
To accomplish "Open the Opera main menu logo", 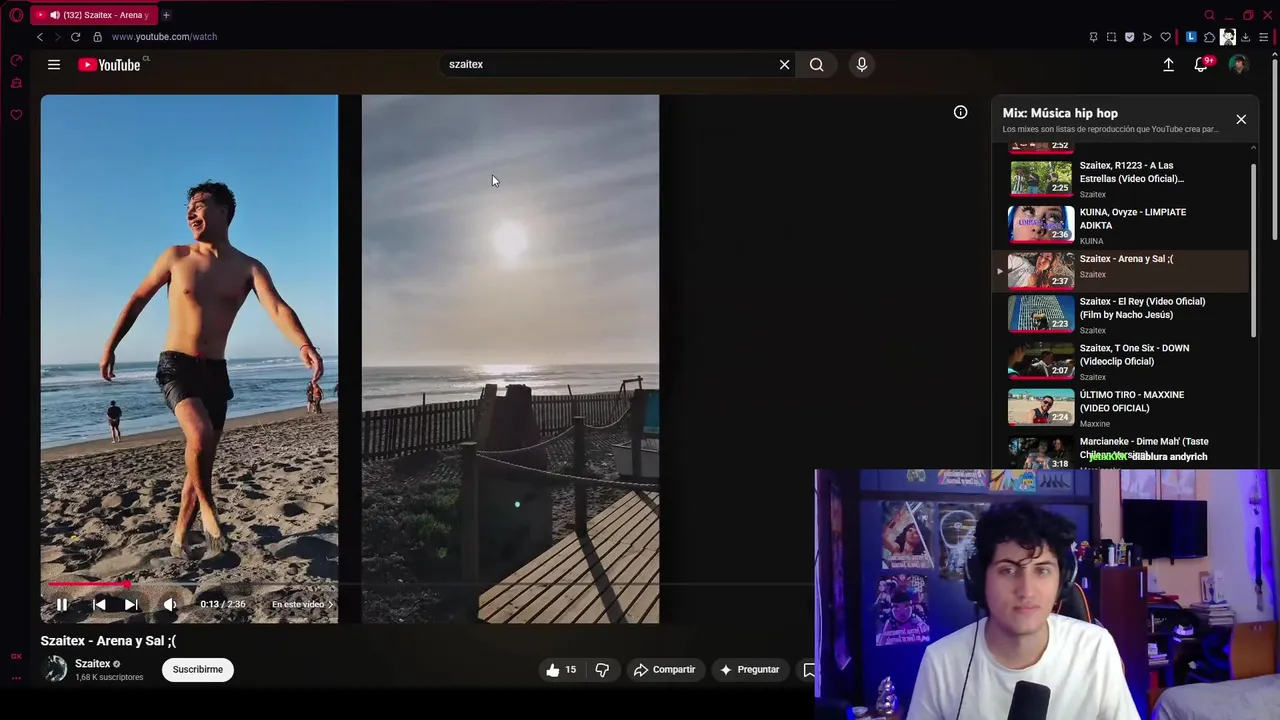I will [16, 15].
